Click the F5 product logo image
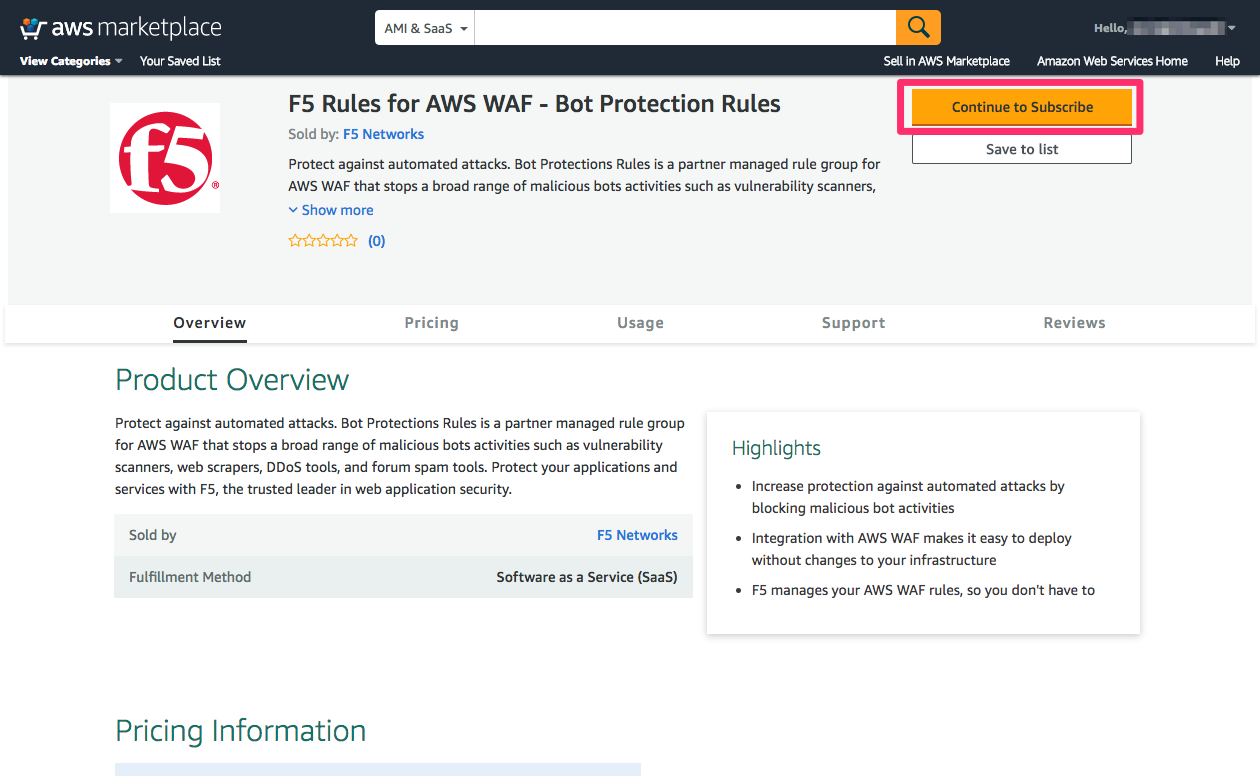 click(165, 157)
